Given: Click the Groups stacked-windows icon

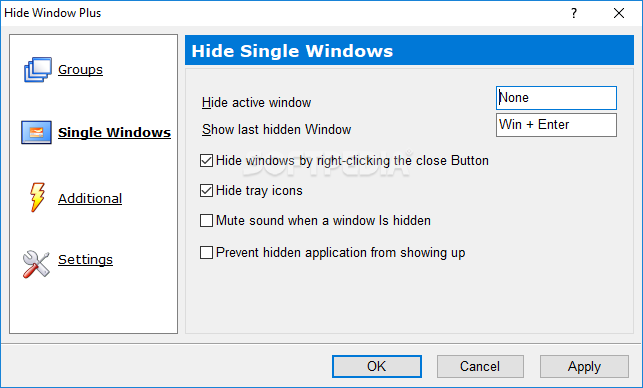Looking at the screenshot, I should 38,70.
